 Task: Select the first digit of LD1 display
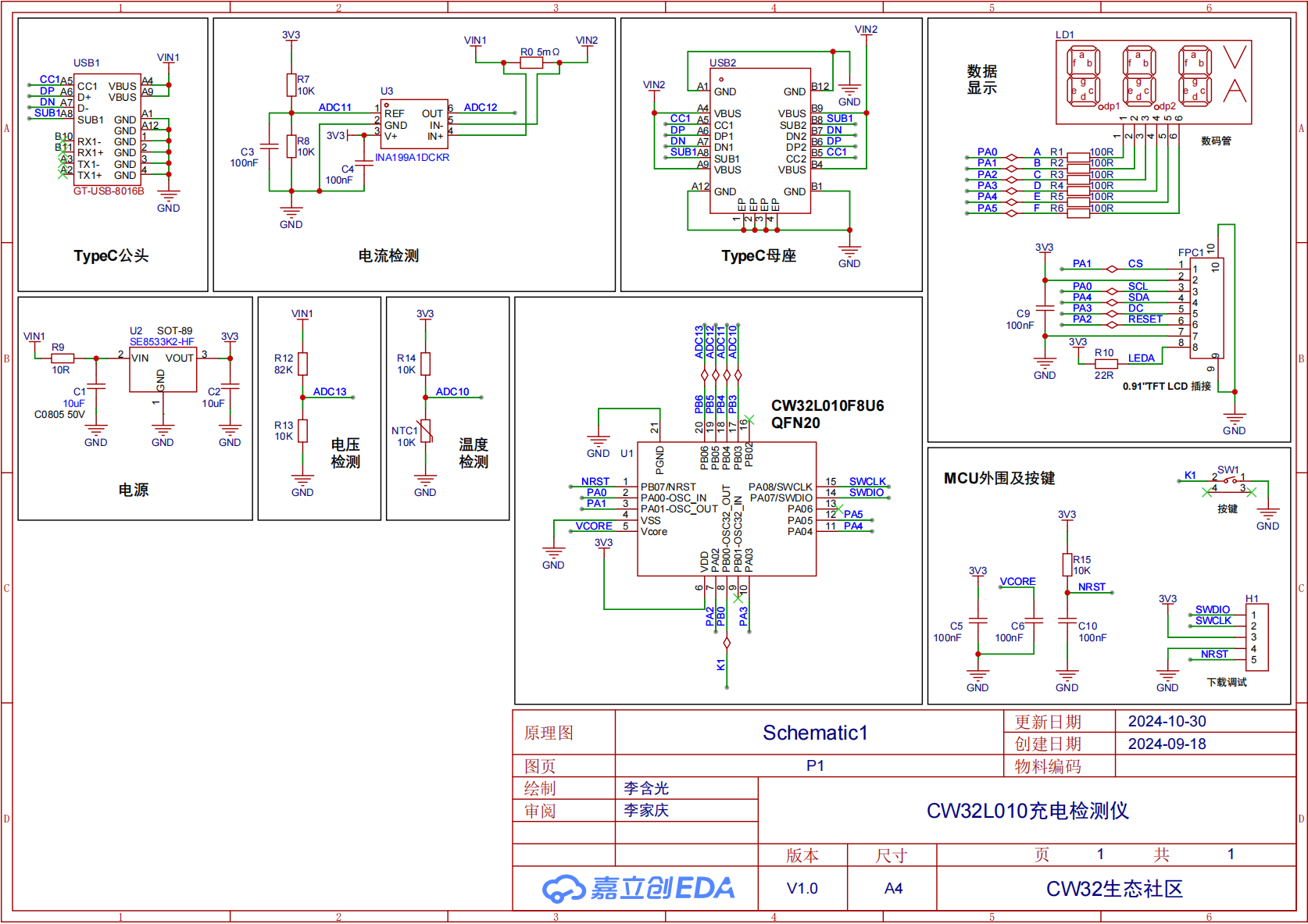(1083, 77)
